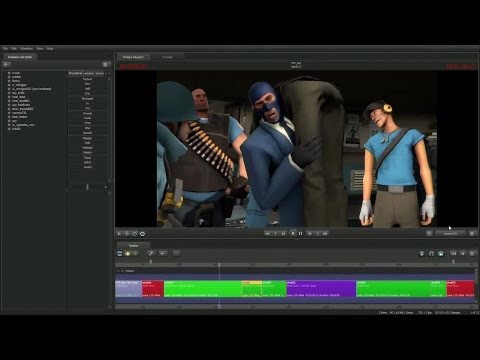
Task: Open the Windows menu
Action: 27,49
